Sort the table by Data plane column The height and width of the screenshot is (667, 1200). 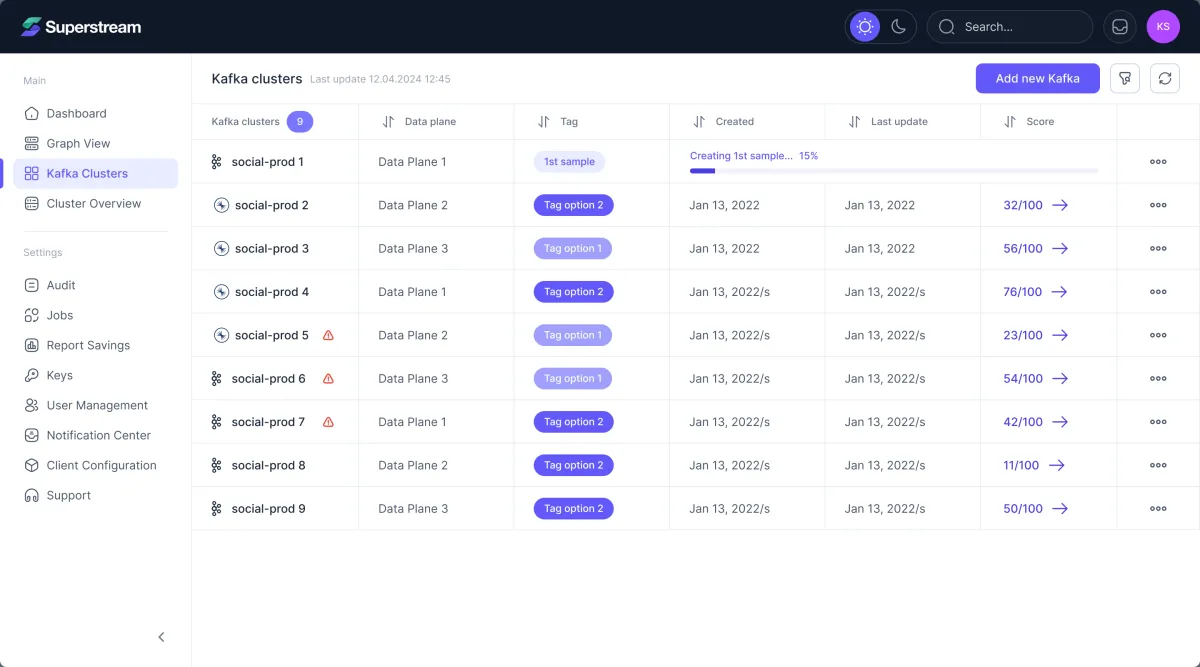pyautogui.click(x=388, y=122)
